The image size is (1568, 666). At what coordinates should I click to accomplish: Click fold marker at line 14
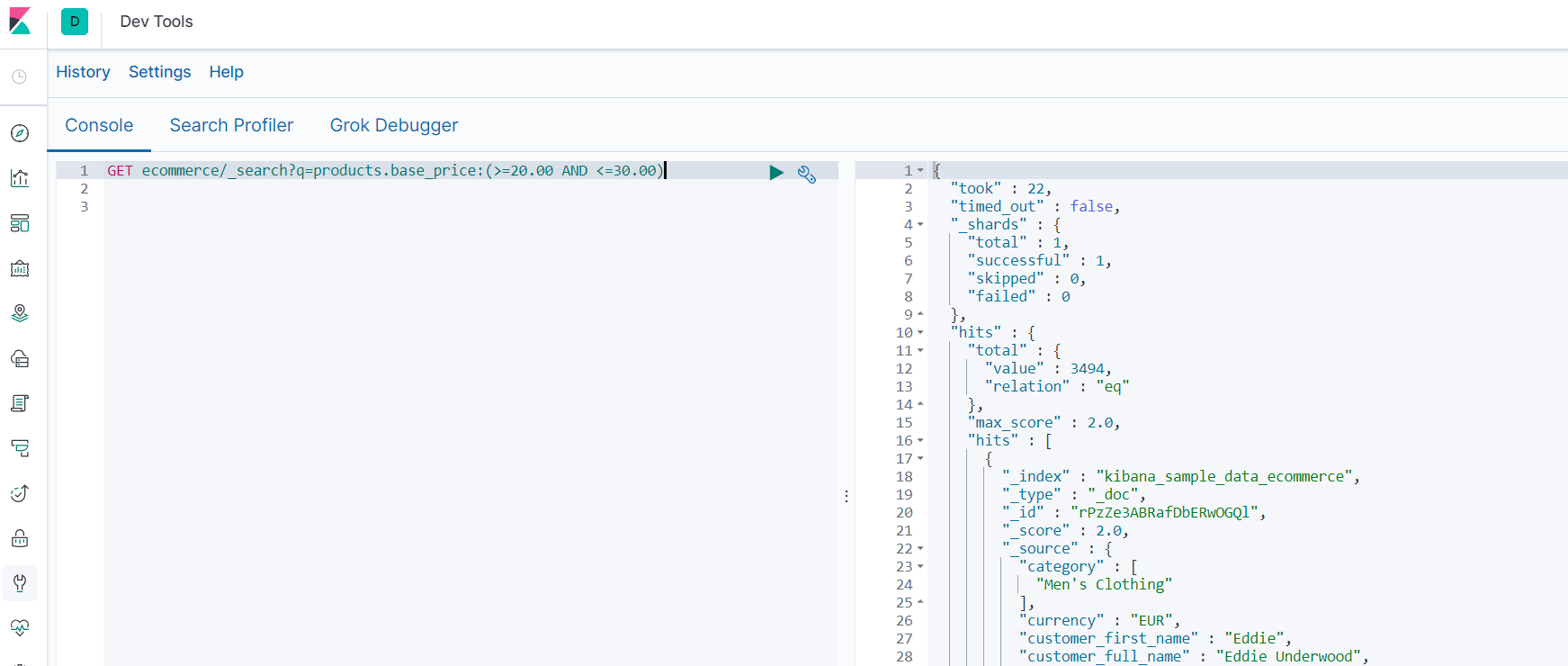click(920, 404)
